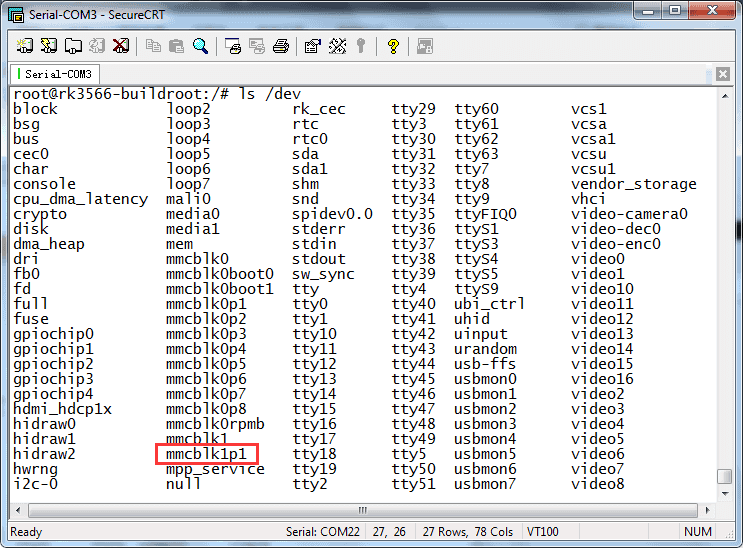Screen dimensions: 743x548
Task: Click the yellow Help question mark icon
Action: (x=393, y=46)
